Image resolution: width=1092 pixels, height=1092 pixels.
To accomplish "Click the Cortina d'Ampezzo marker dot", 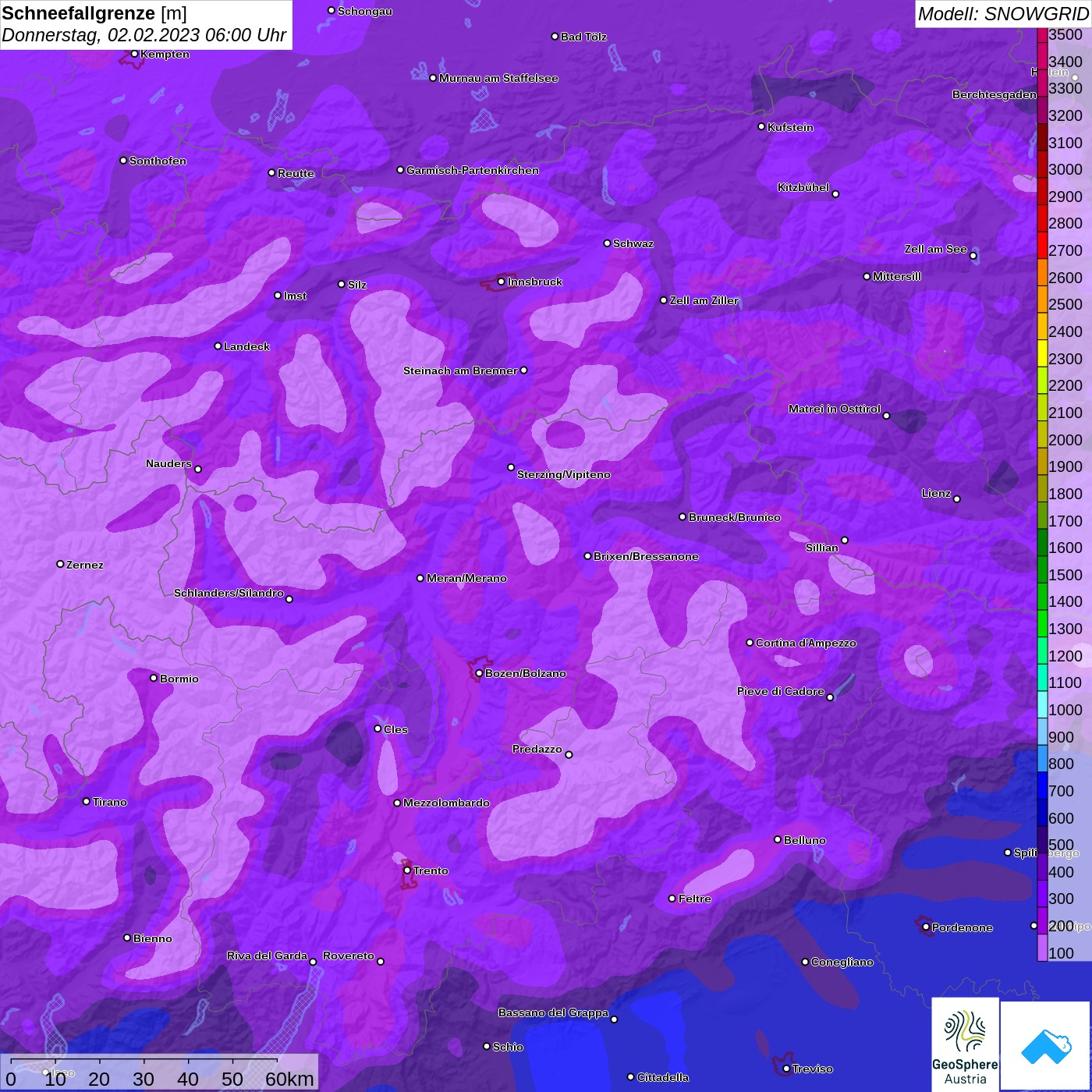I will [x=750, y=643].
